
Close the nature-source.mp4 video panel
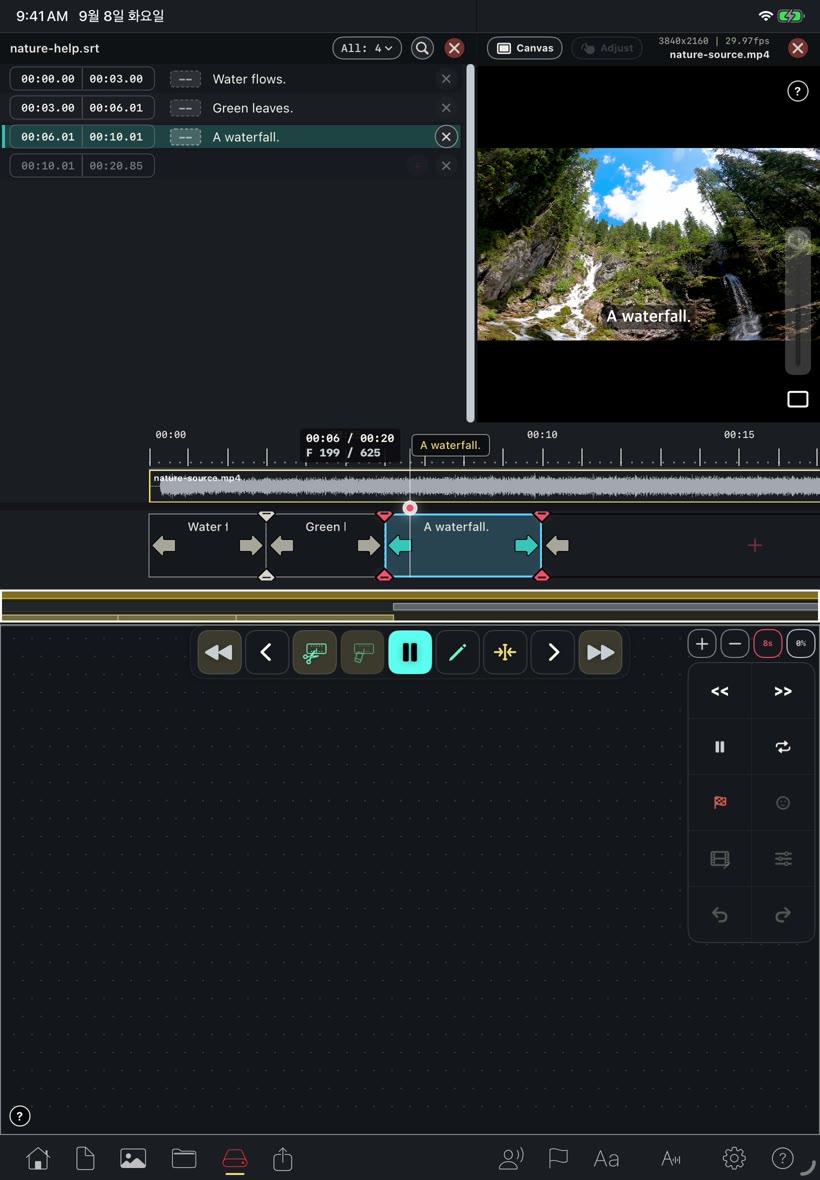pos(797,48)
